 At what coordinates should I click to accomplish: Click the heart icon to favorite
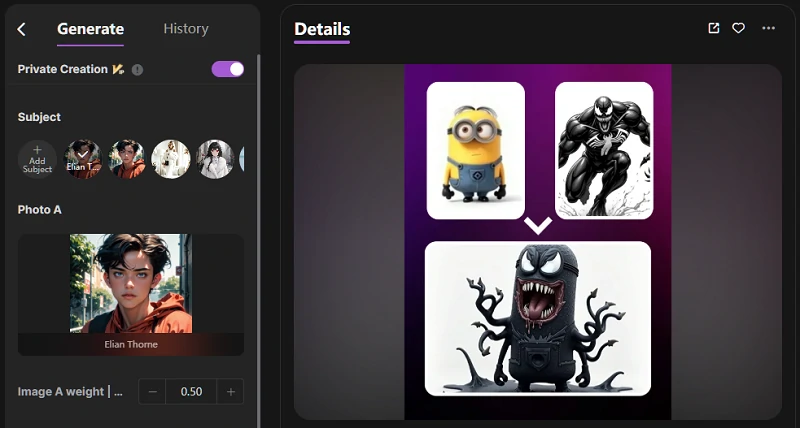(739, 28)
